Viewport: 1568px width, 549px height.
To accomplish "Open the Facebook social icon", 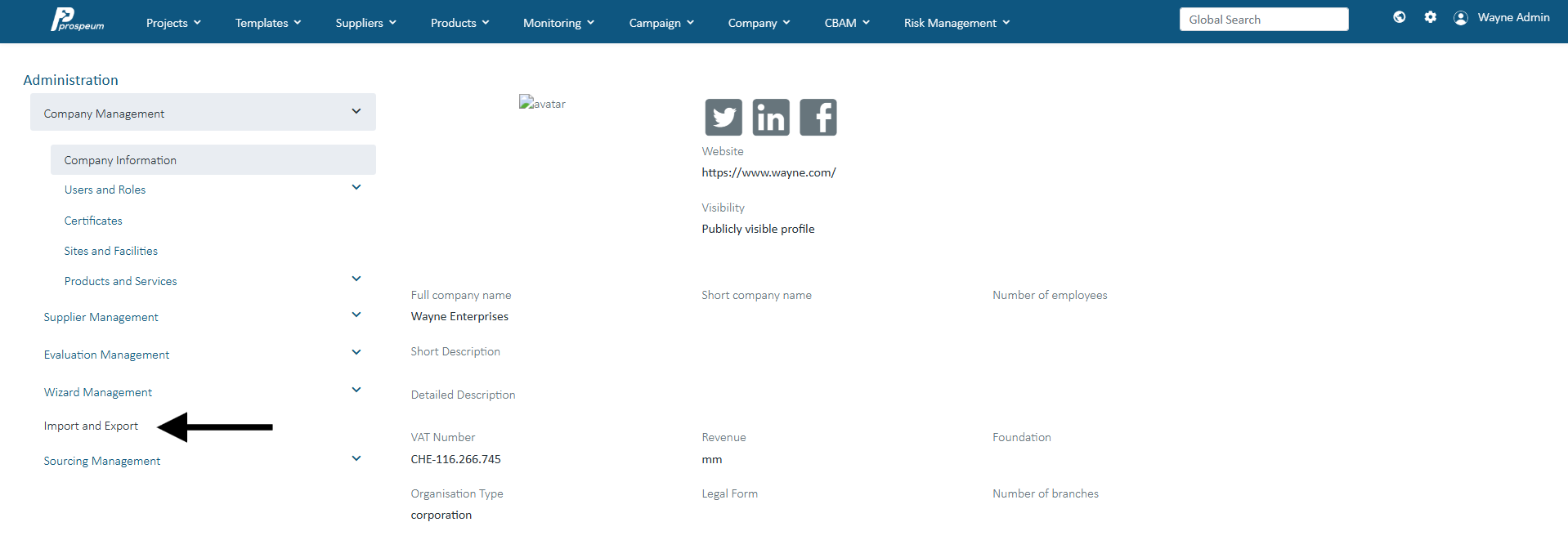I will click(x=818, y=117).
